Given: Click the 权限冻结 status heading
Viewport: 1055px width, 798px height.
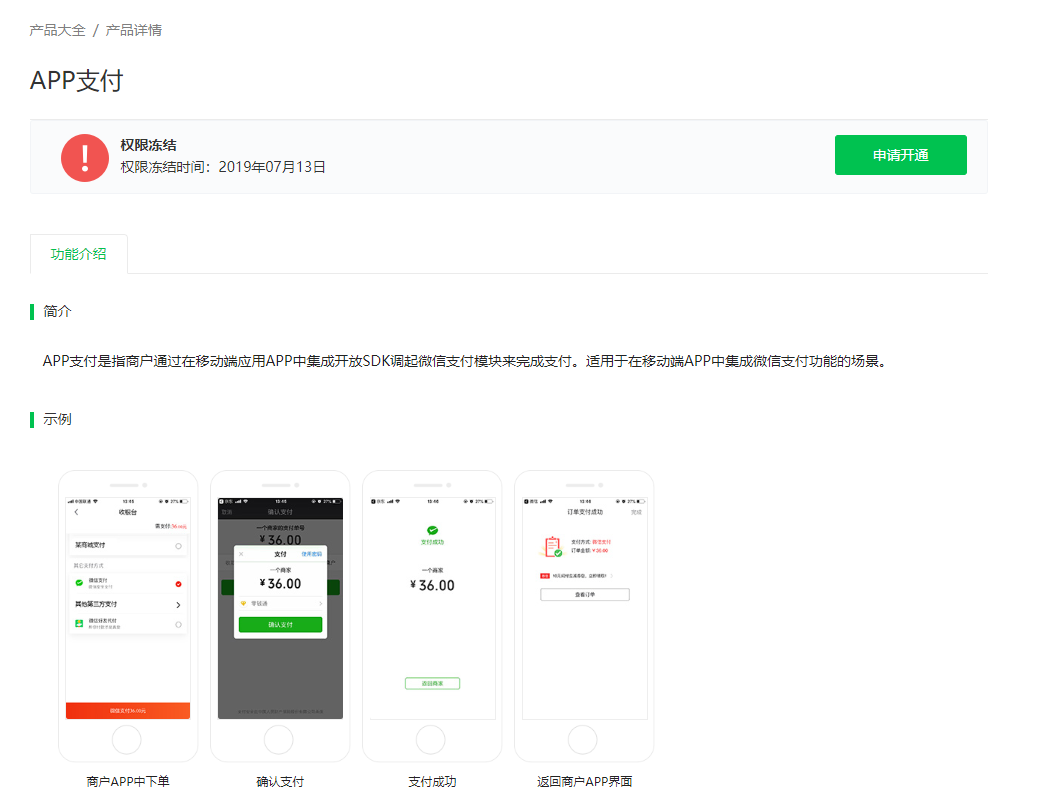Looking at the screenshot, I should [148, 145].
